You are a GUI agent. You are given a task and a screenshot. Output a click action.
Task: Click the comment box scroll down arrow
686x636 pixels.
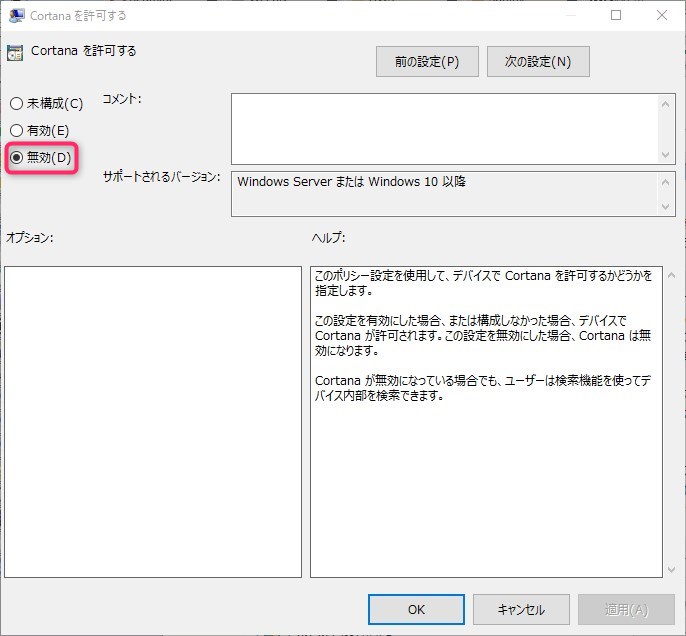pos(665,154)
